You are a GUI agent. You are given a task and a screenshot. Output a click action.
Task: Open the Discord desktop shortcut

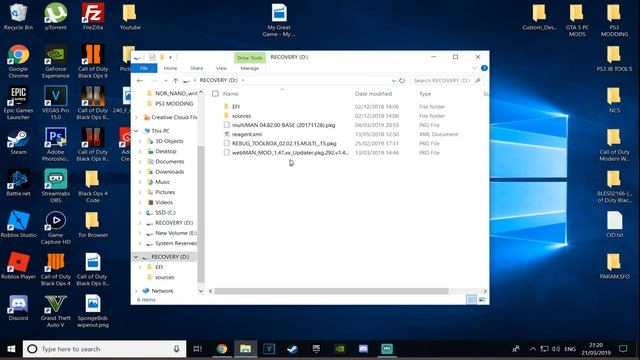pos(18,308)
